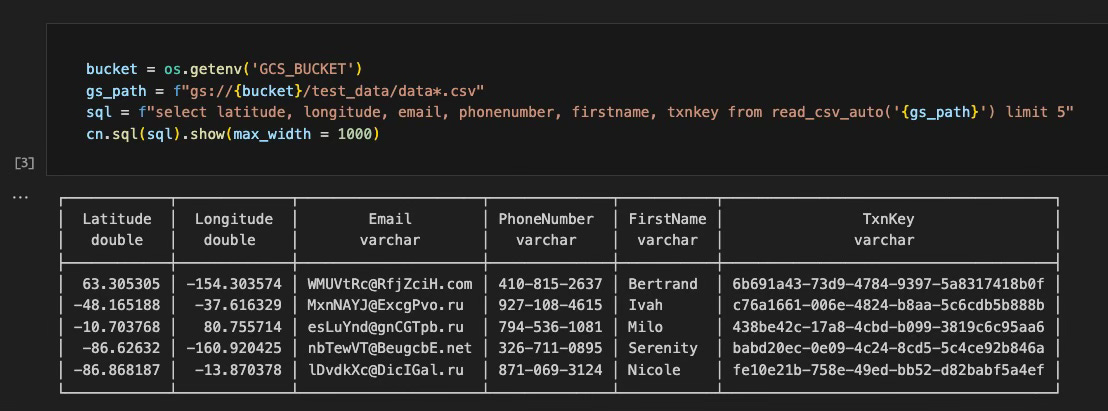Viewport: 1108px width, 411px height.
Task: Click phone number 794-536-1081
Action: point(550,327)
